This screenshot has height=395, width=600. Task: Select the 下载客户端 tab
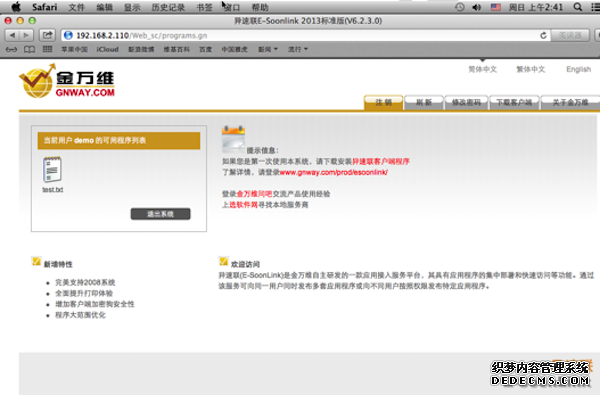tap(514, 103)
